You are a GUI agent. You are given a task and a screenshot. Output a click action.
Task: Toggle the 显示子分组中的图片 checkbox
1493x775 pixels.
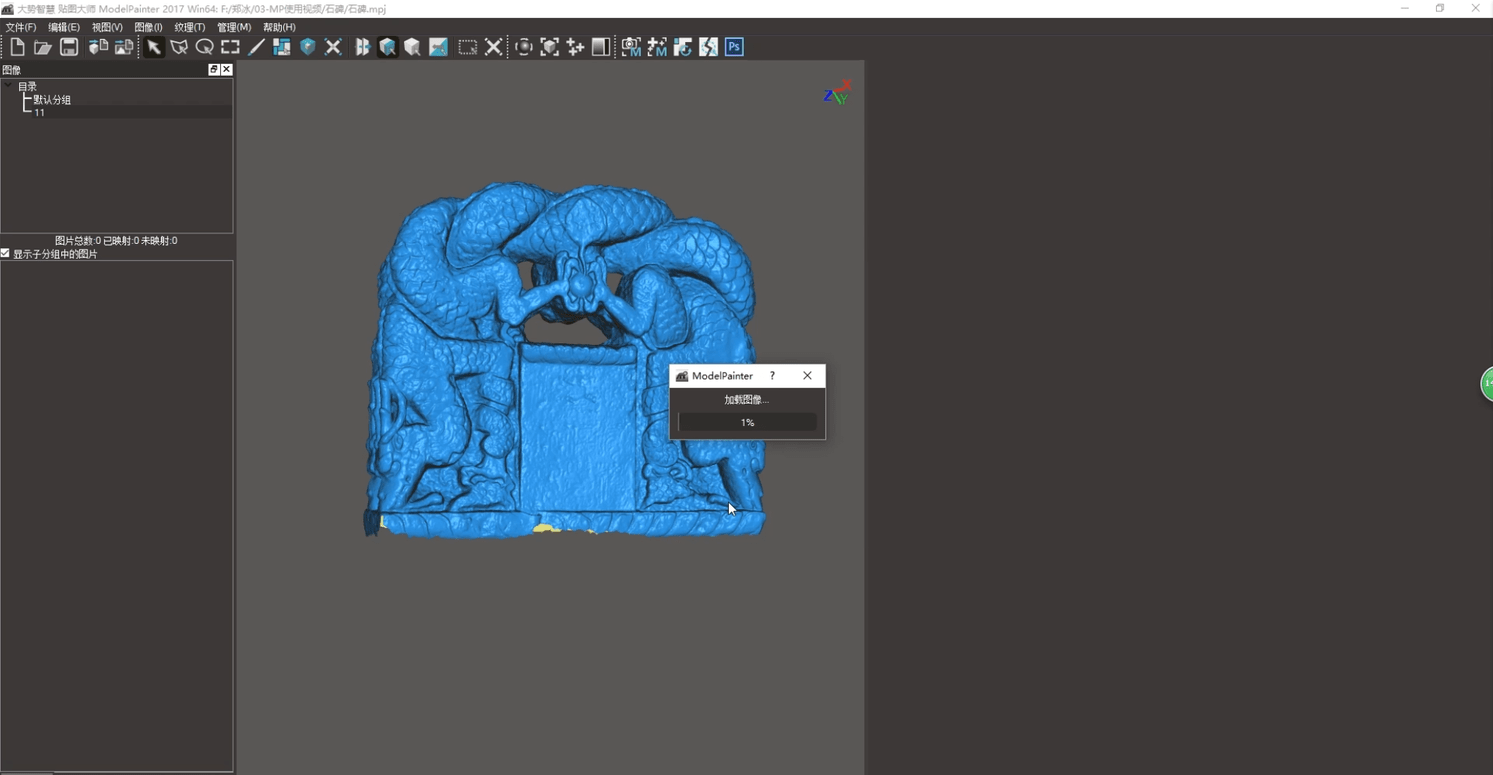pyautogui.click(x=6, y=254)
